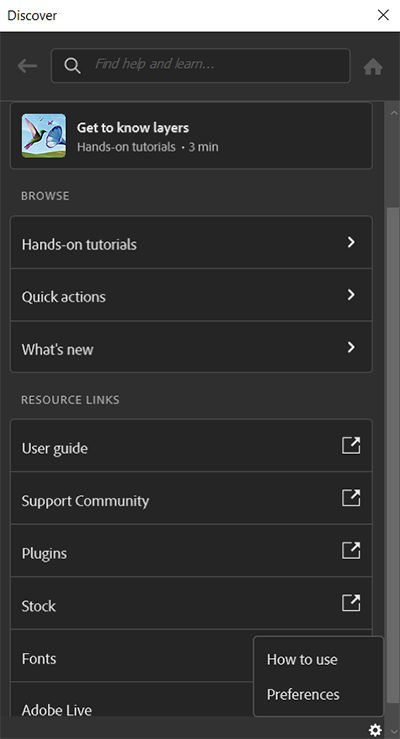This screenshot has height=739, width=400.
Task: Expand Hands-on tutorials chevron
Action: (x=351, y=242)
